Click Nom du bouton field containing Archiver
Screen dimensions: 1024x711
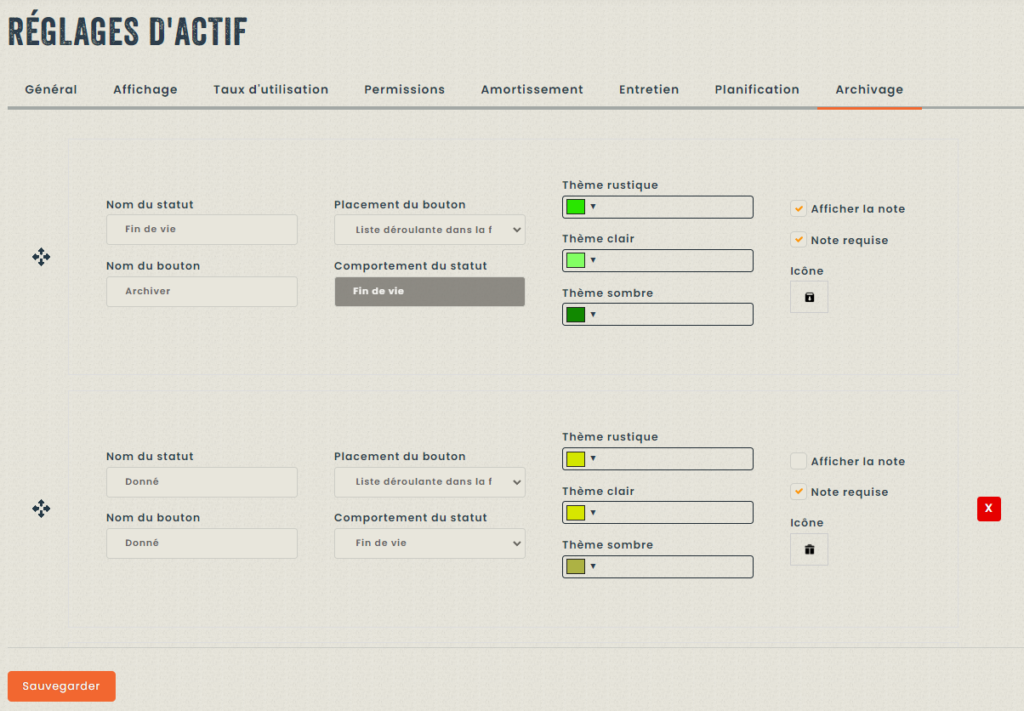coord(201,292)
